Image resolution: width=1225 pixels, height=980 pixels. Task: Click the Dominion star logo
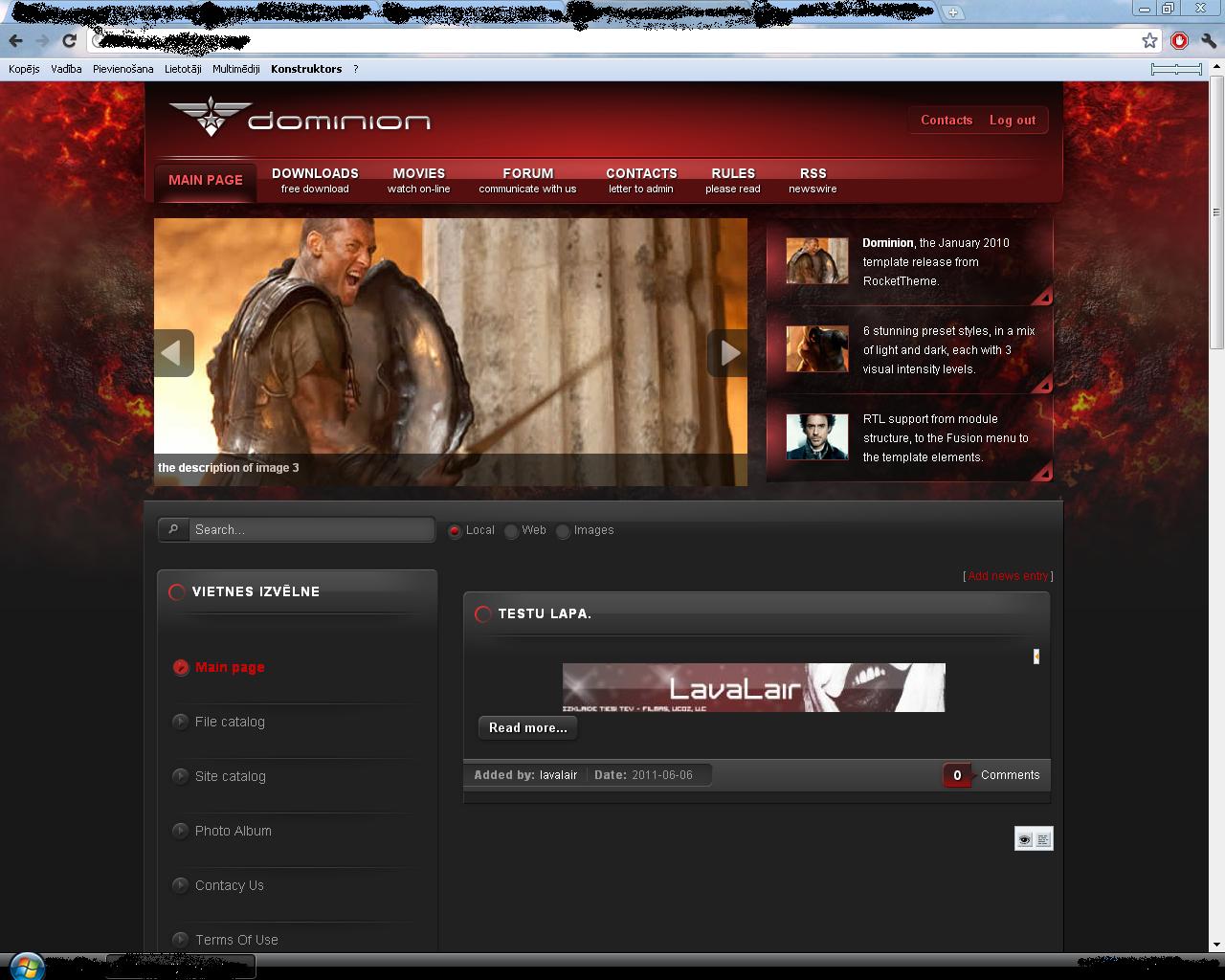click(x=209, y=117)
